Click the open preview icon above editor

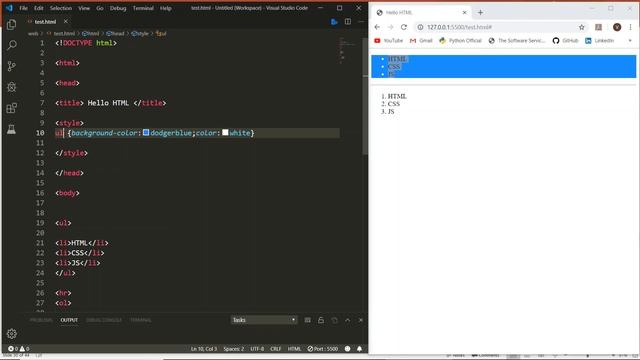click(334, 22)
